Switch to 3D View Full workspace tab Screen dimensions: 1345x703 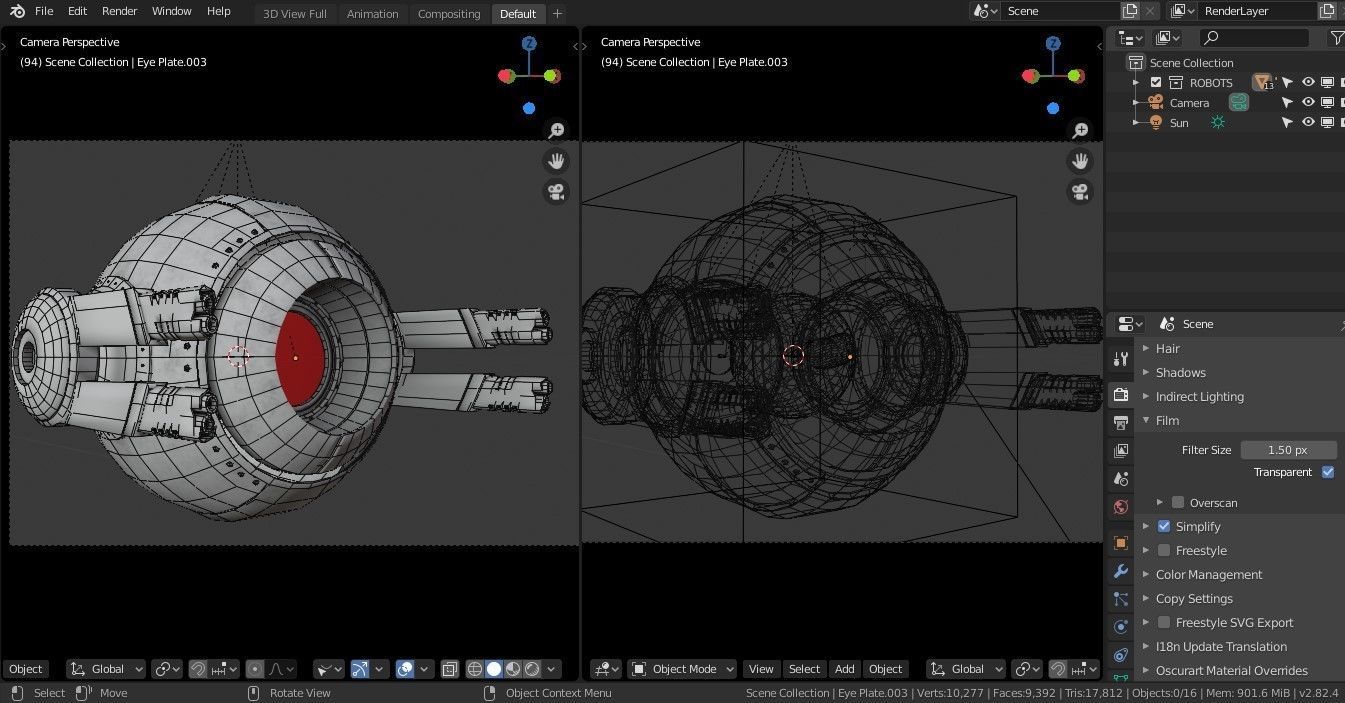click(295, 14)
